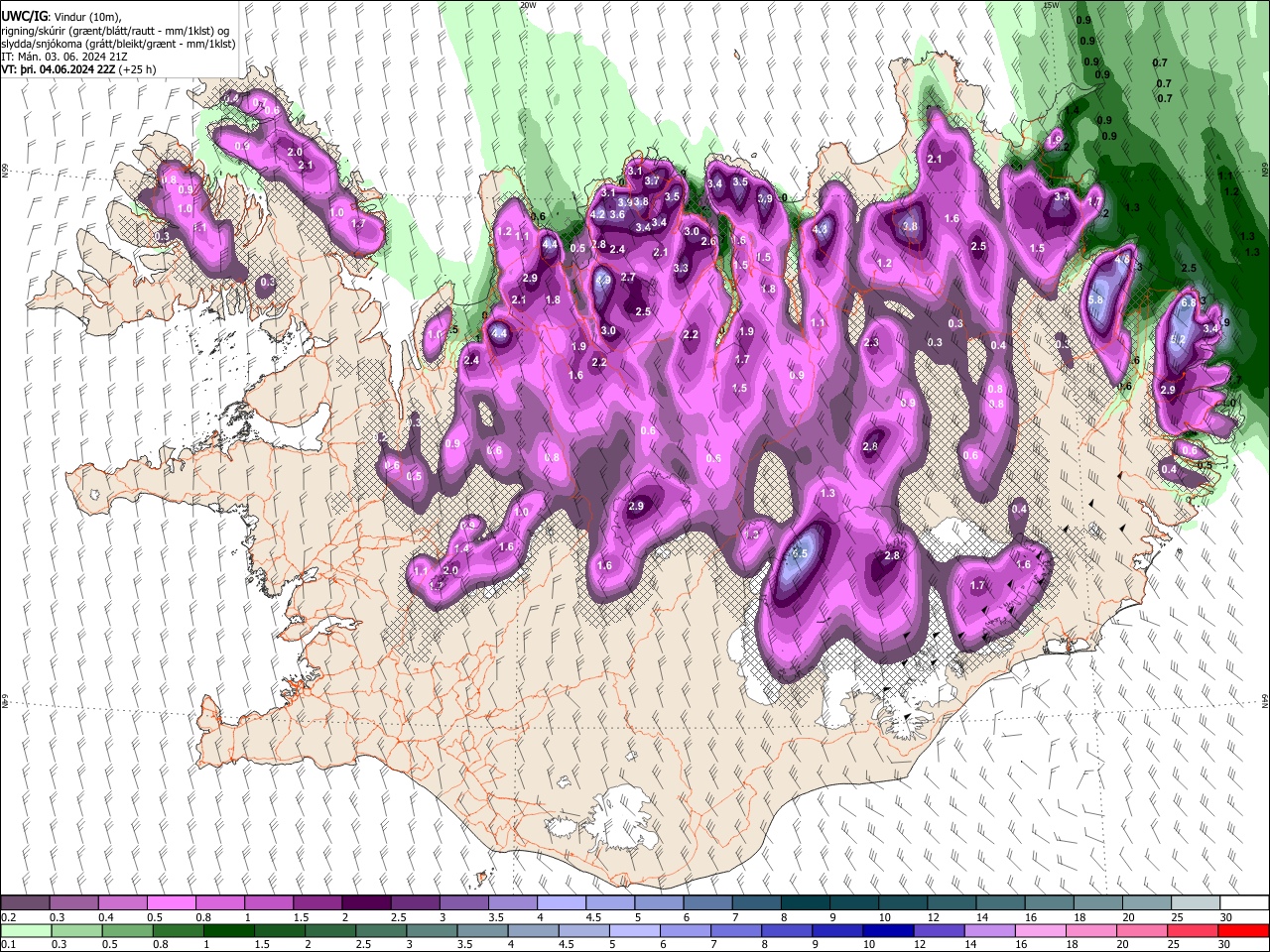
Task: Click the blue-grey 3–3.5 rain legend swatch
Action: (x=433, y=931)
